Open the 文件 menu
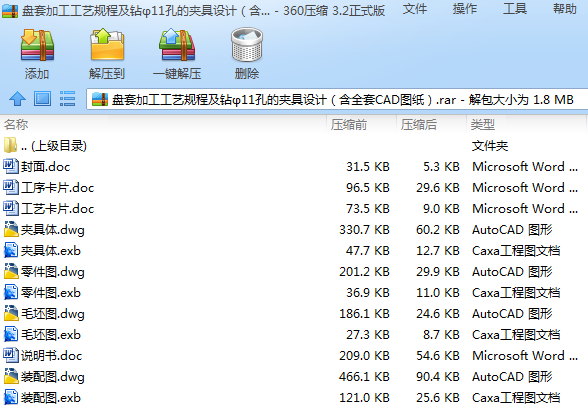Image resolution: width=588 pixels, height=418 pixels. pos(415,9)
